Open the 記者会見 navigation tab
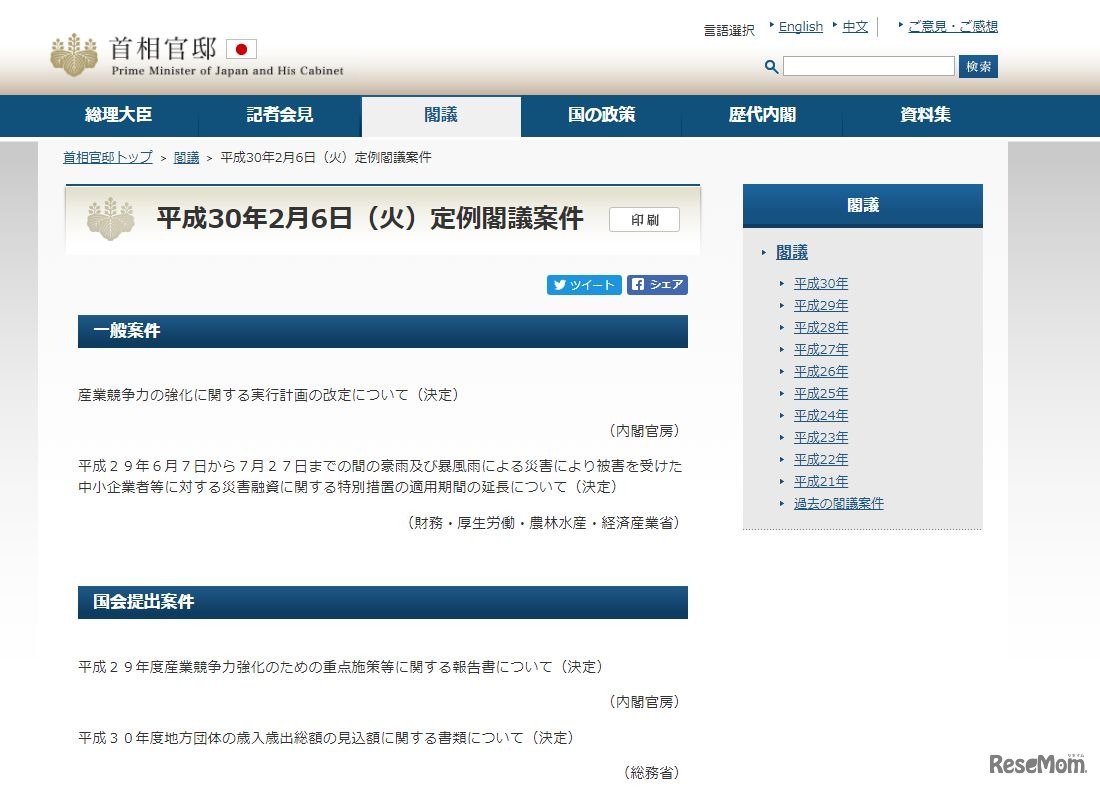The image size is (1100, 787). point(280,115)
